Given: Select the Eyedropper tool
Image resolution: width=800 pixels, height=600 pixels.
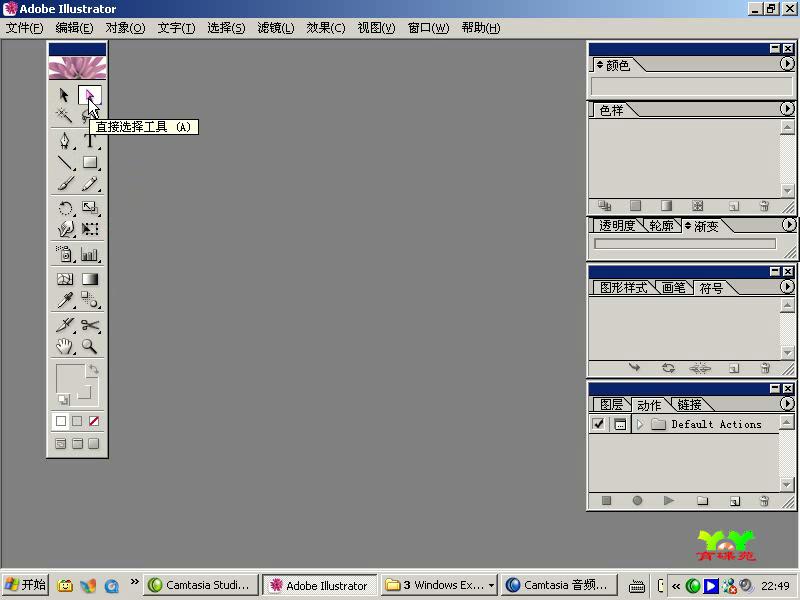Looking at the screenshot, I should point(64,300).
